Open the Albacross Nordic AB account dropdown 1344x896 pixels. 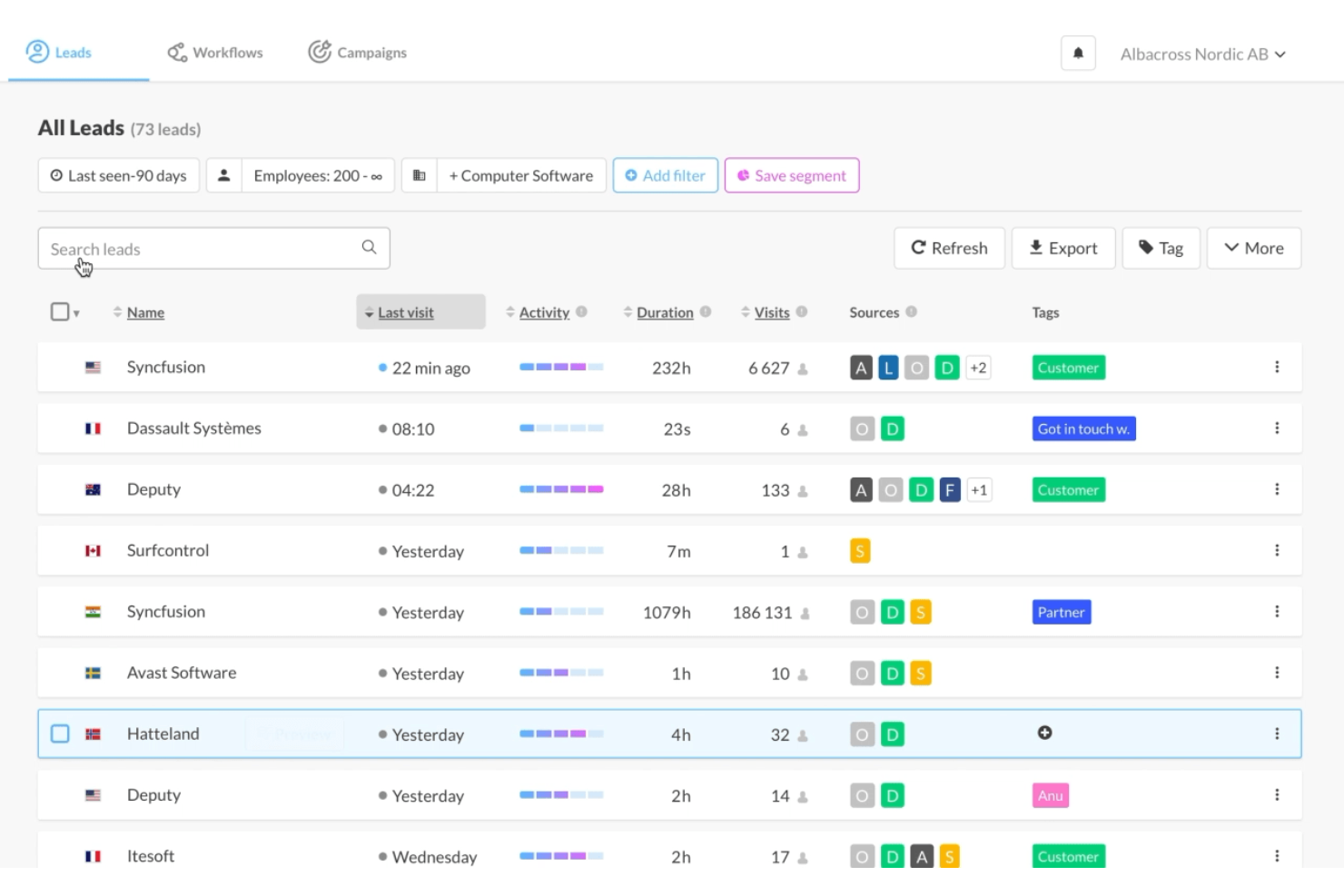[x=1202, y=54]
